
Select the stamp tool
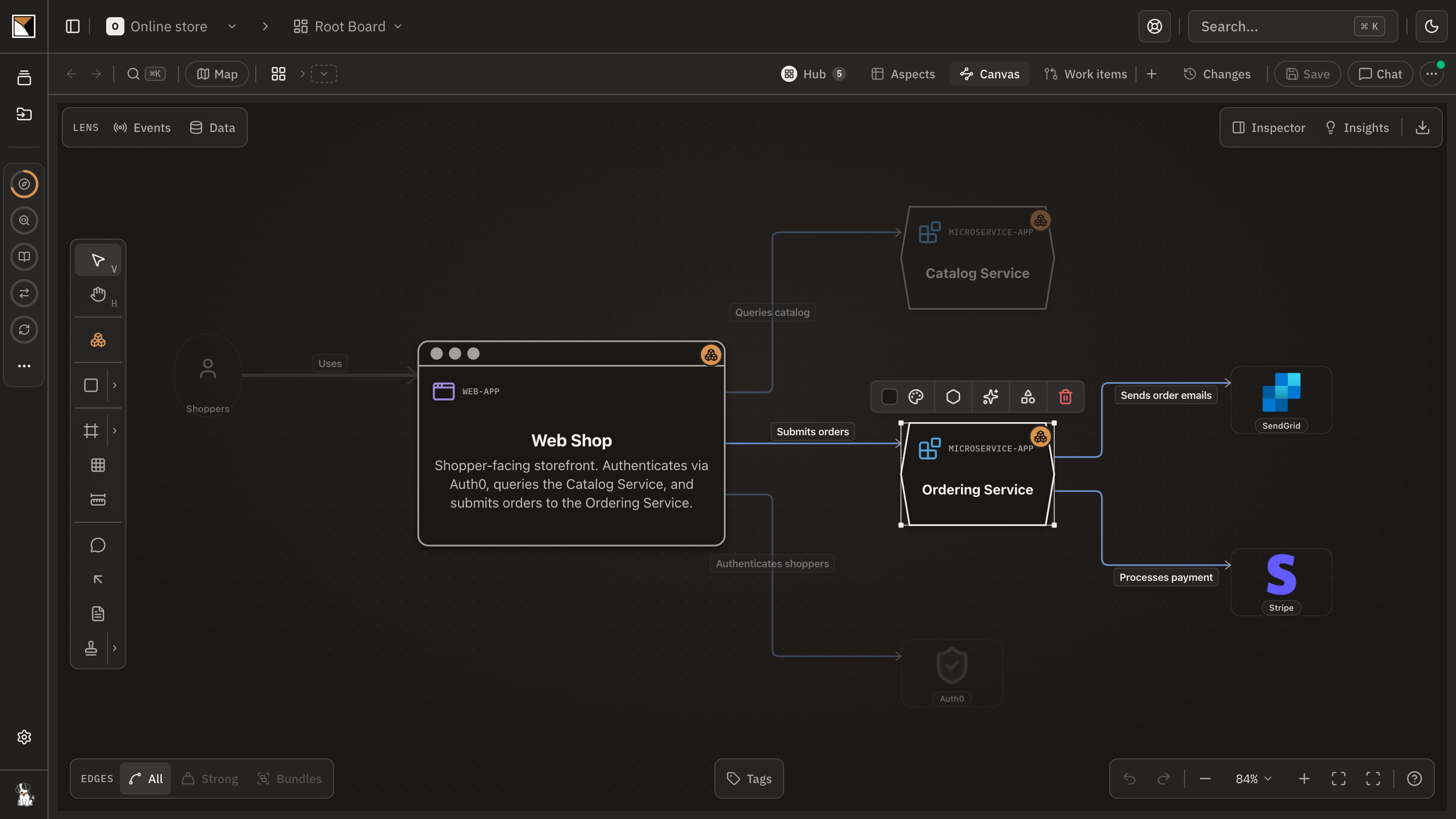click(x=91, y=648)
